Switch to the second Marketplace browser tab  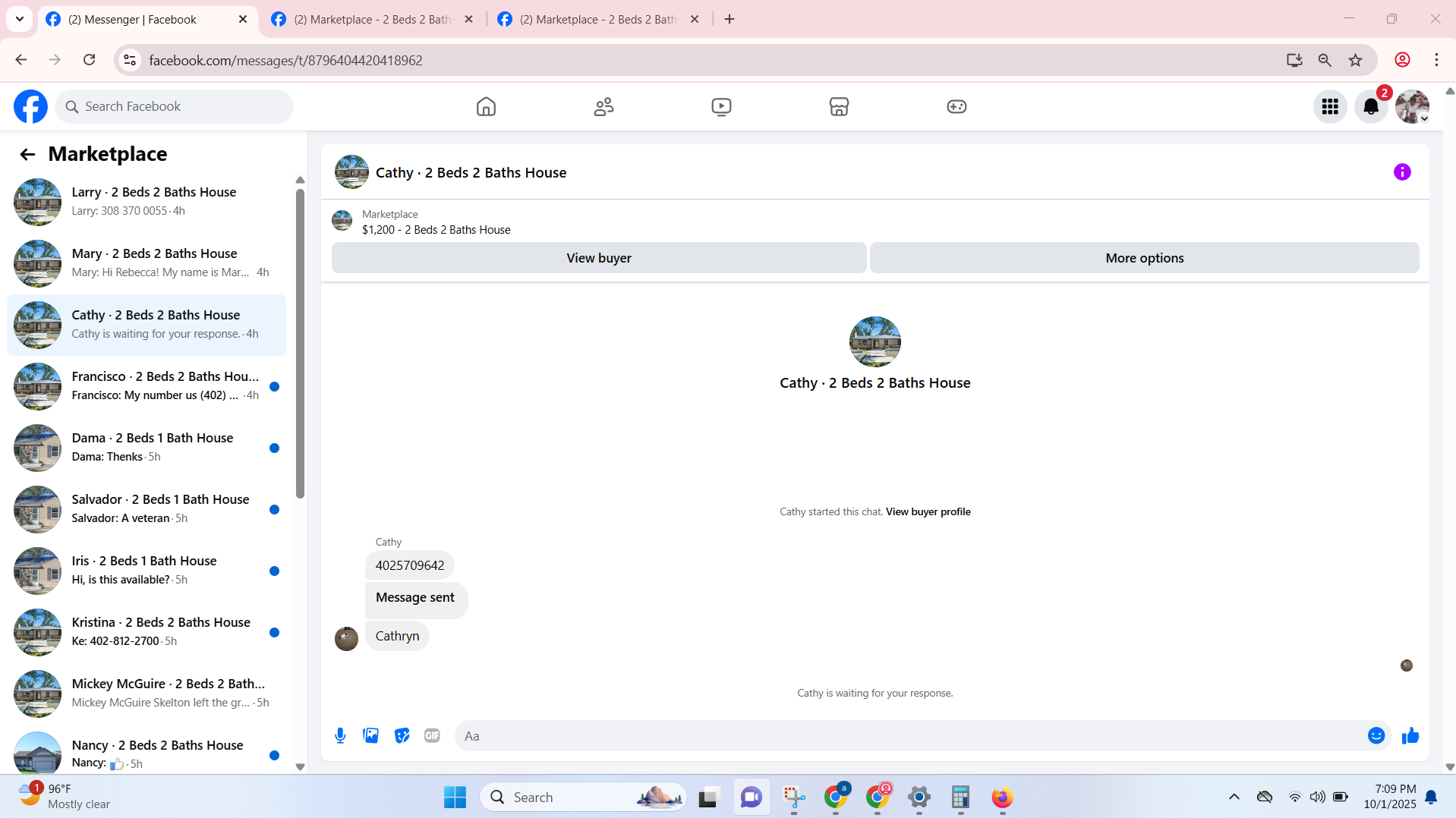[x=373, y=20]
